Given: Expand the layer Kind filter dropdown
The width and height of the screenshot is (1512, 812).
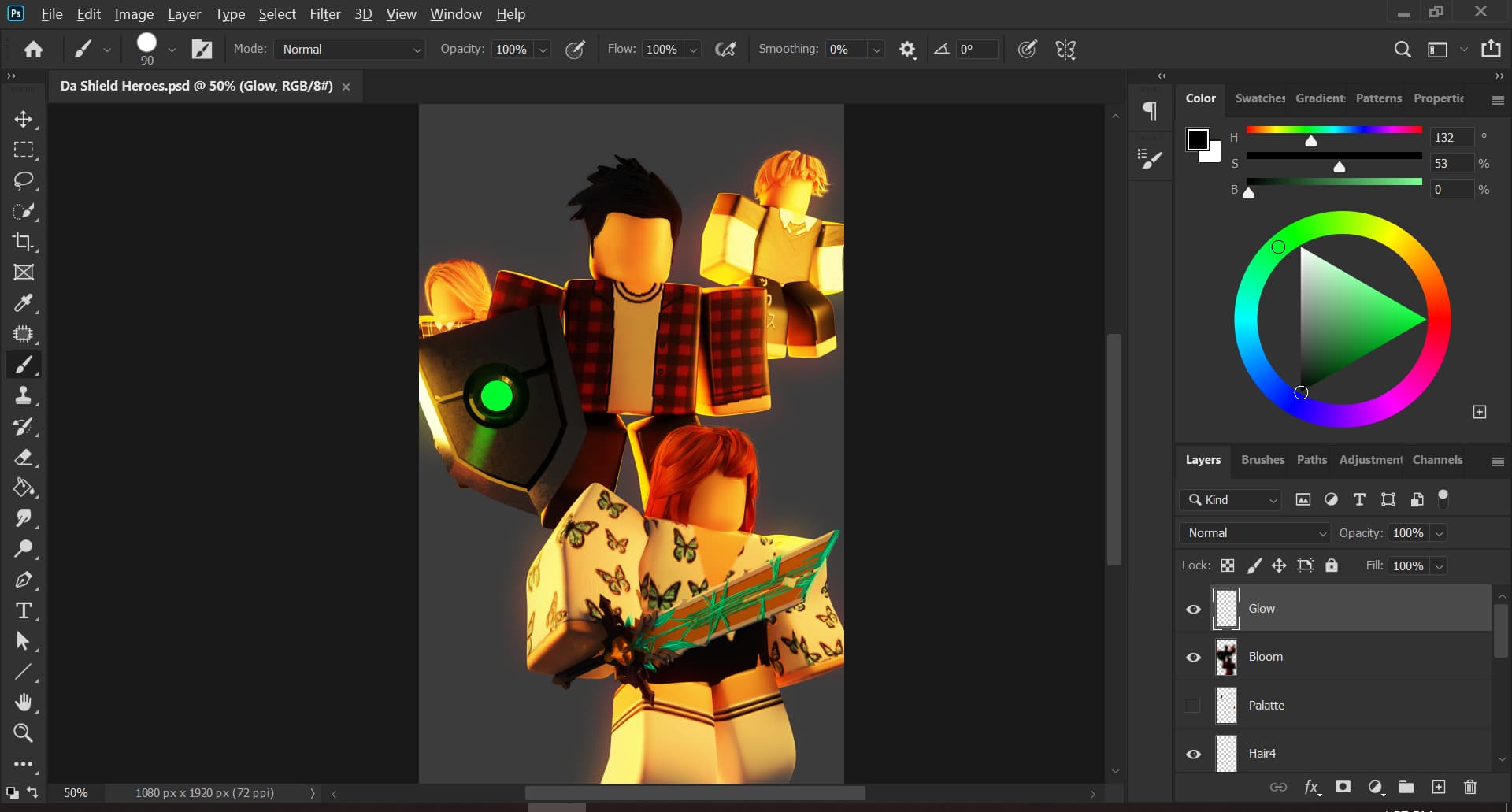Looking at the screenshot, I should tap(1231, 500).
